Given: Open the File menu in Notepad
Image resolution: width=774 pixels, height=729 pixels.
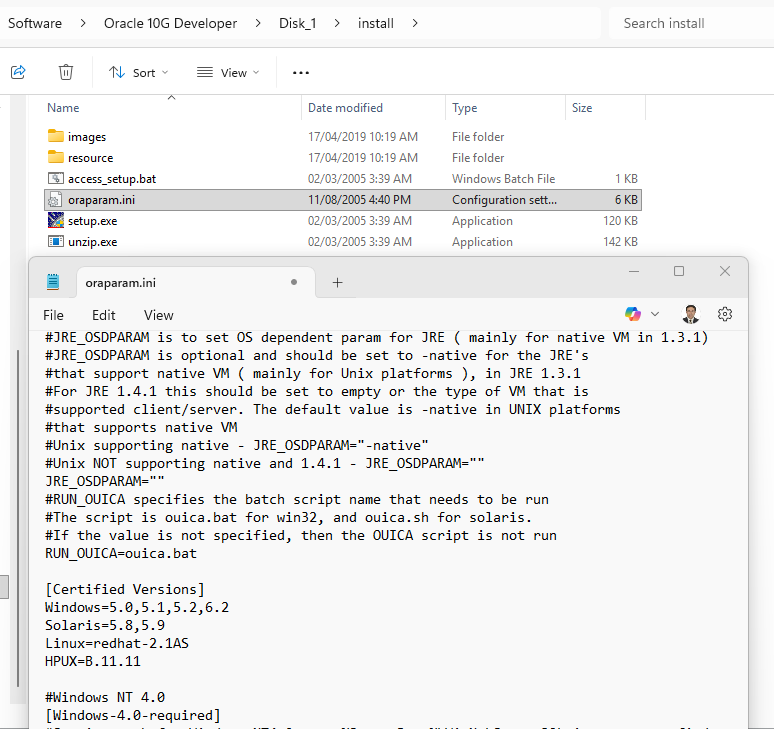Looking at the screenshot, I should 53,315.
